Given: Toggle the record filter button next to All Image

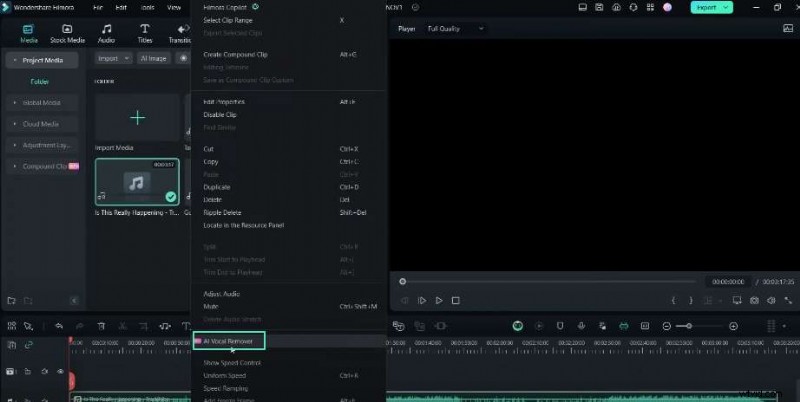Looking at the screenshot, I should pyautogui.click(x=183, y=58).
